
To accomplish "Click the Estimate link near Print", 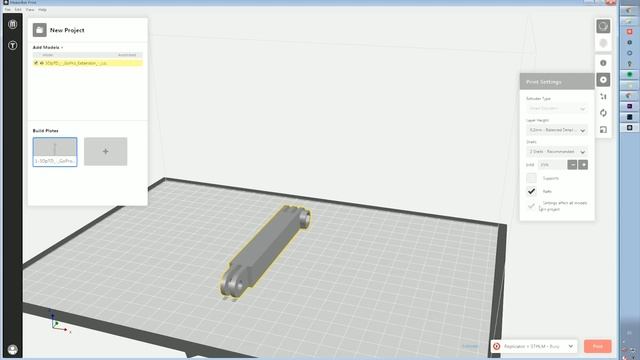I will click(470, 346).
